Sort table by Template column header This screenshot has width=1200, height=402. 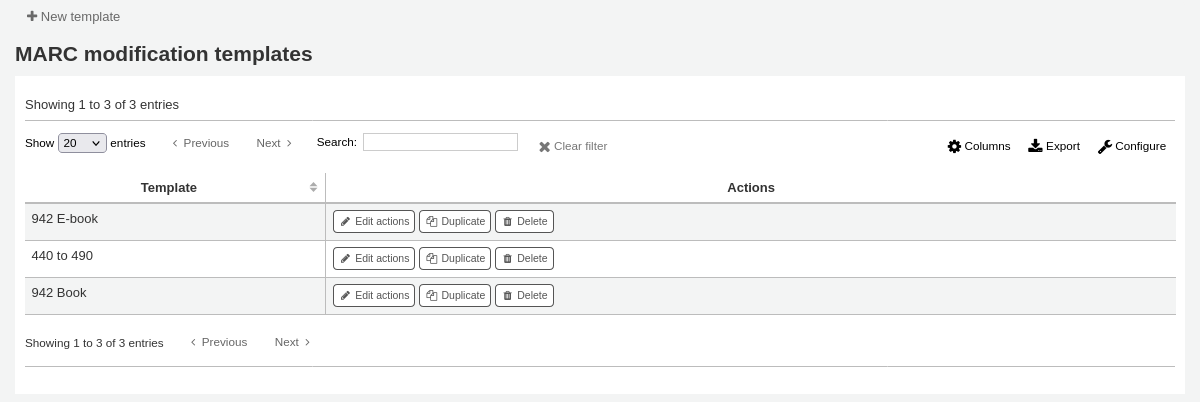coord(169,187)
